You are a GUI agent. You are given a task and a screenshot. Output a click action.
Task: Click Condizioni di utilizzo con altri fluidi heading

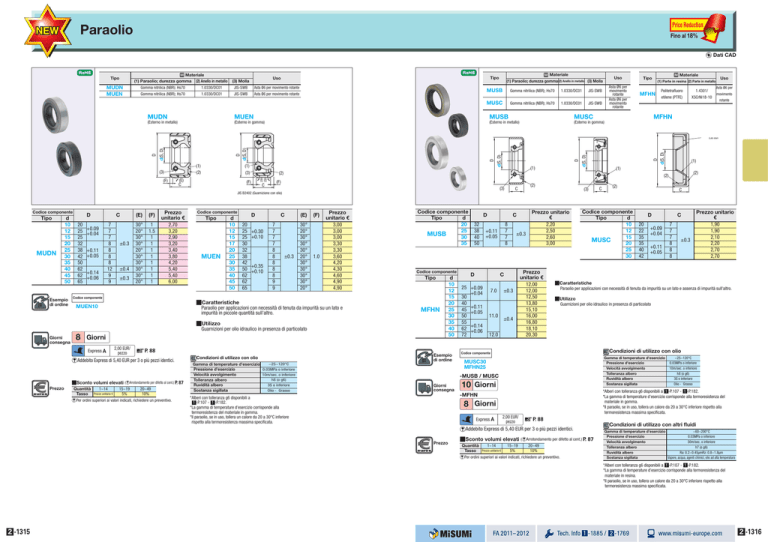click(649, 425)
